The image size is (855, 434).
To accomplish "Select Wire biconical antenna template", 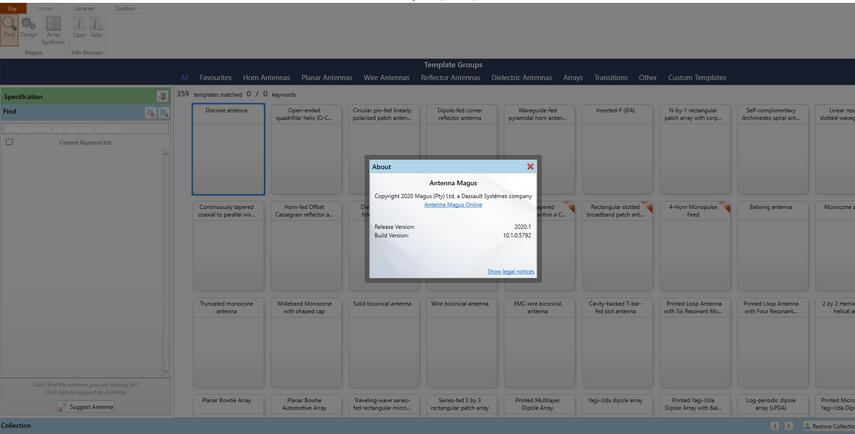I will pos(461,342).
